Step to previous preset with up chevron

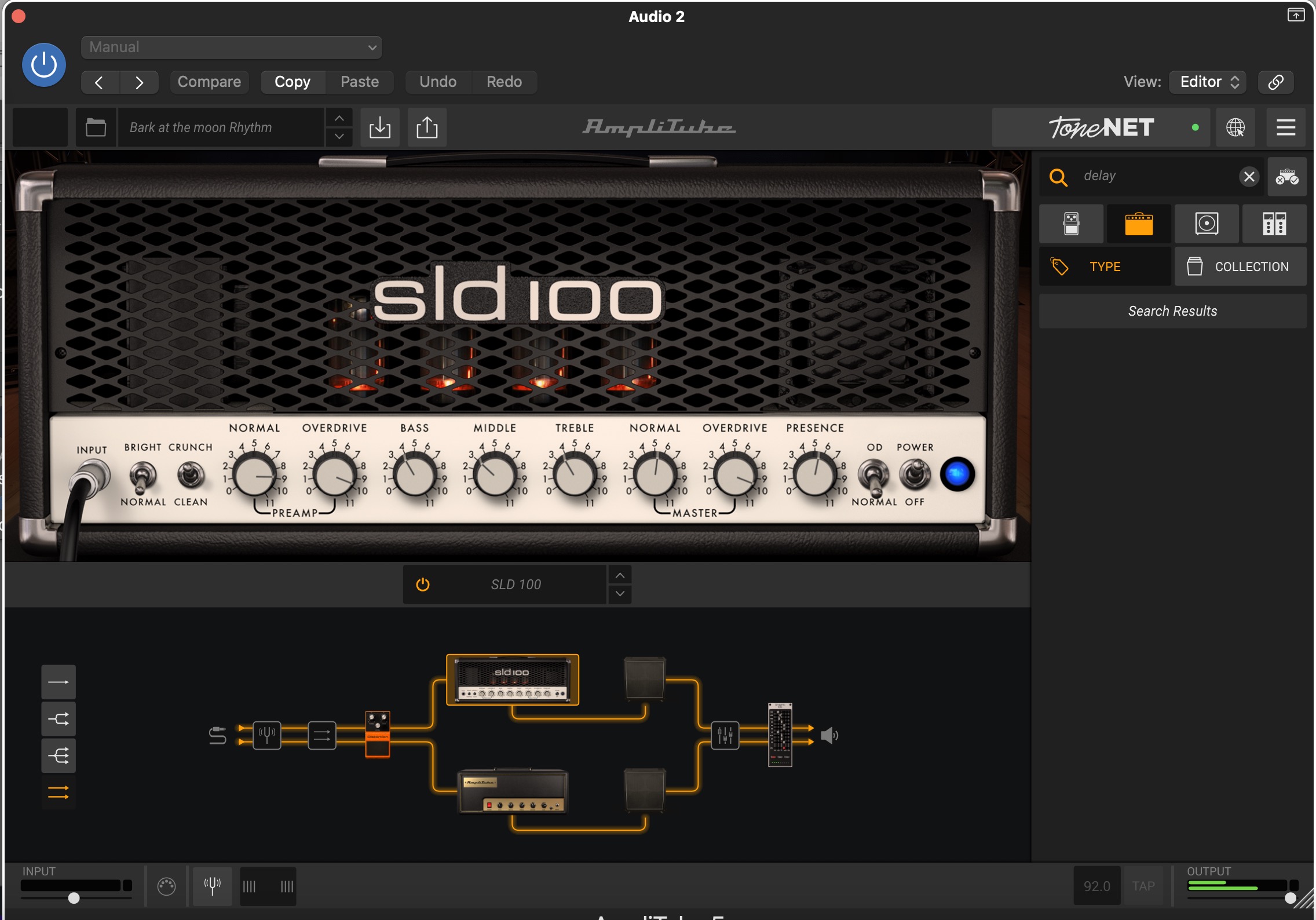(339, 118)
